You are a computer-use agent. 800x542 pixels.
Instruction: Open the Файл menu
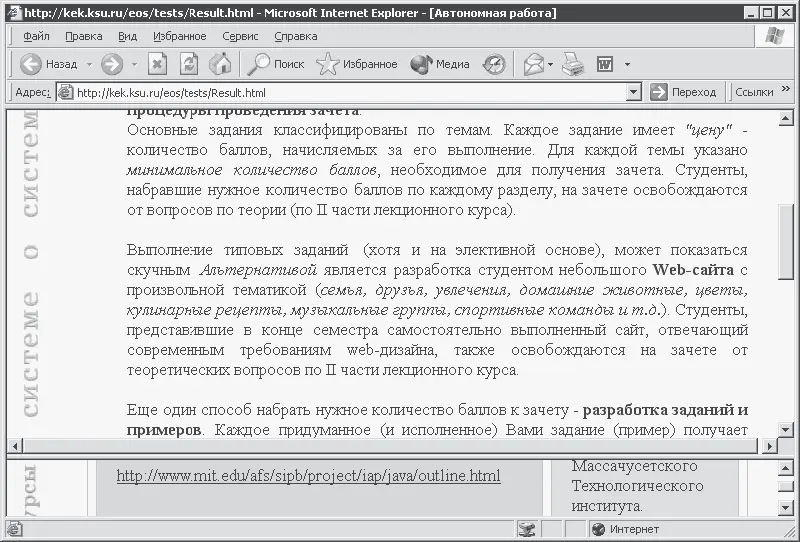(36, 36)
